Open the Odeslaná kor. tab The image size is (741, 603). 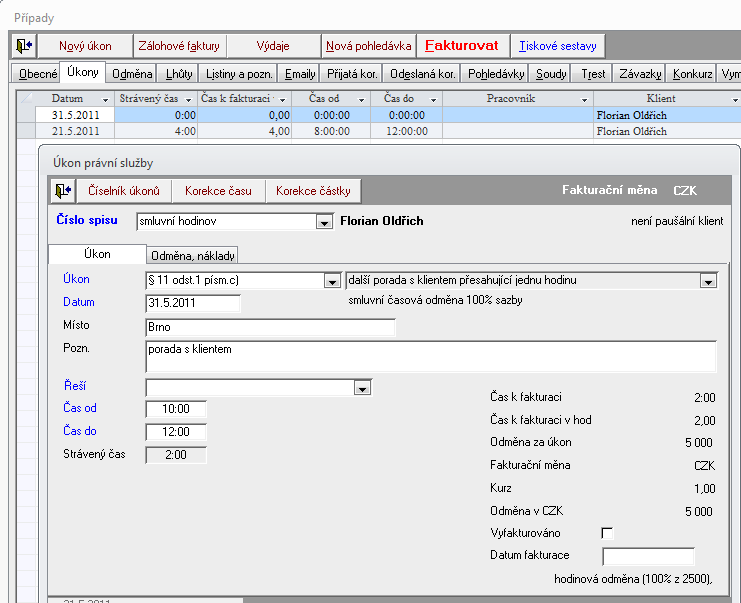click(x=422, y=74)
